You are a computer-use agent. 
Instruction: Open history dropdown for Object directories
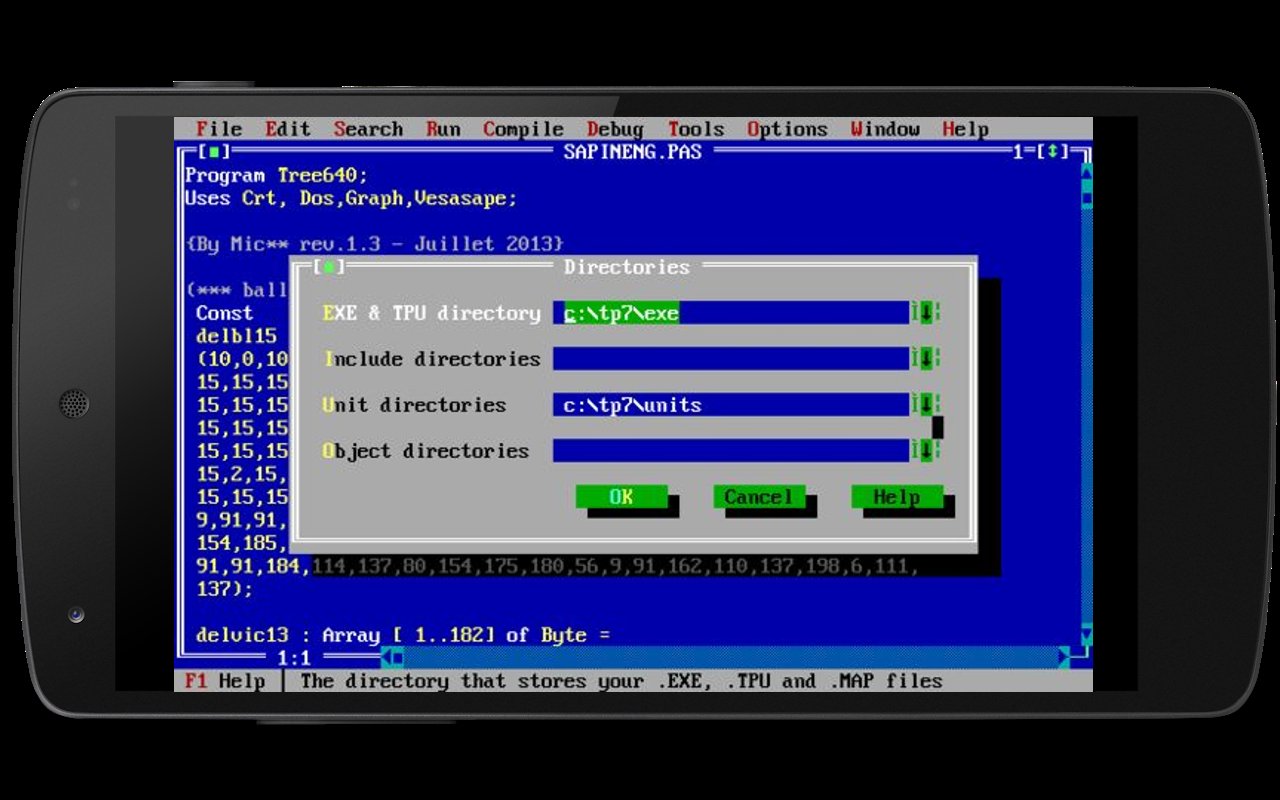coord(925,451)
